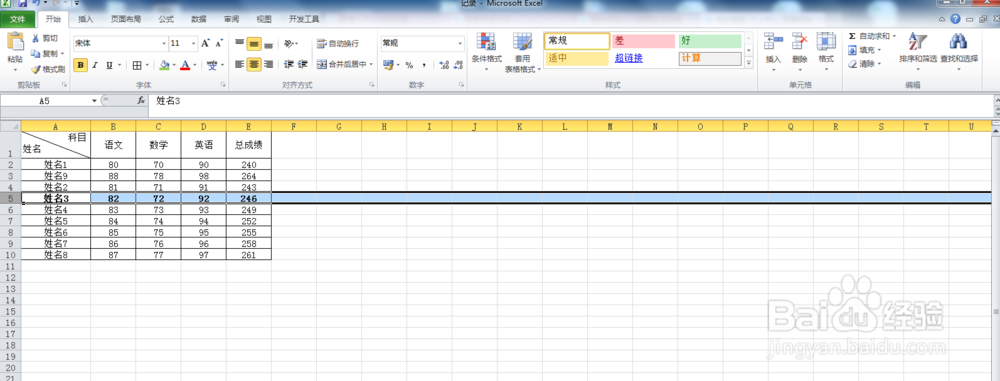This screenshot has height=381, width=1000.
Task: Open the 清除 clear dropdown
Action: (865, 64)
